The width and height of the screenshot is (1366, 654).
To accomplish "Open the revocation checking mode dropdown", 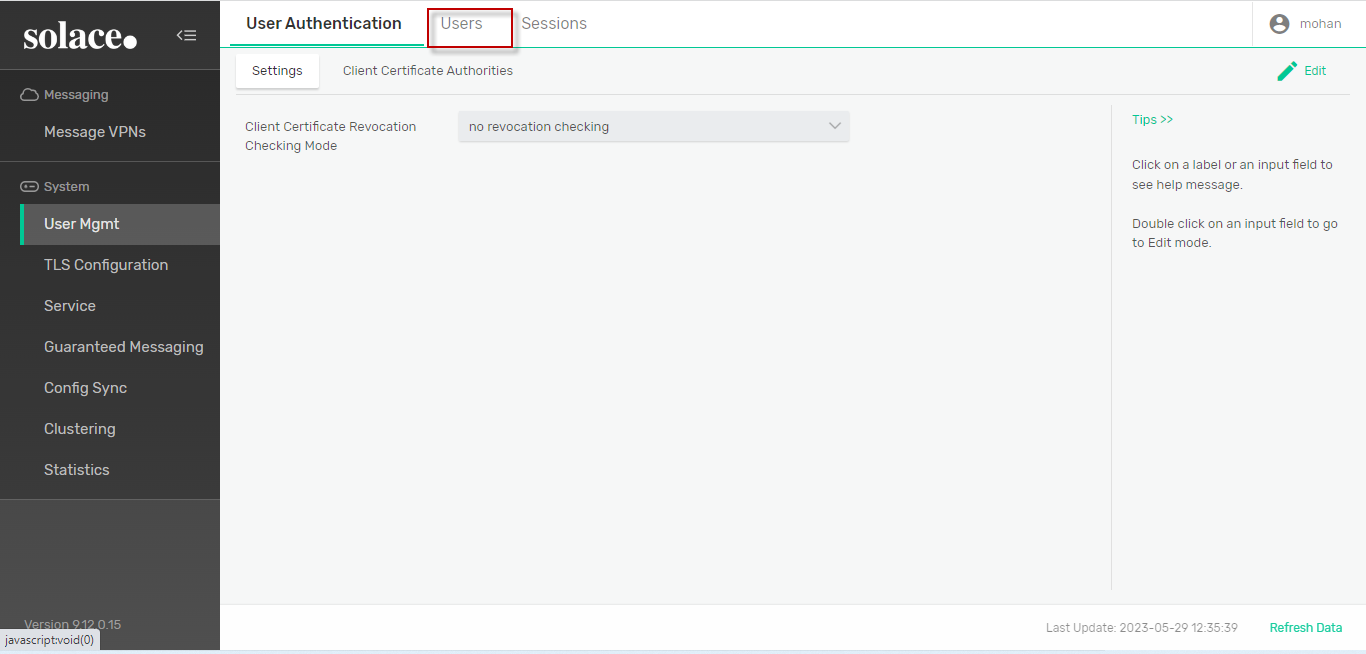I will pyautogui.click(x=653, y=126).
